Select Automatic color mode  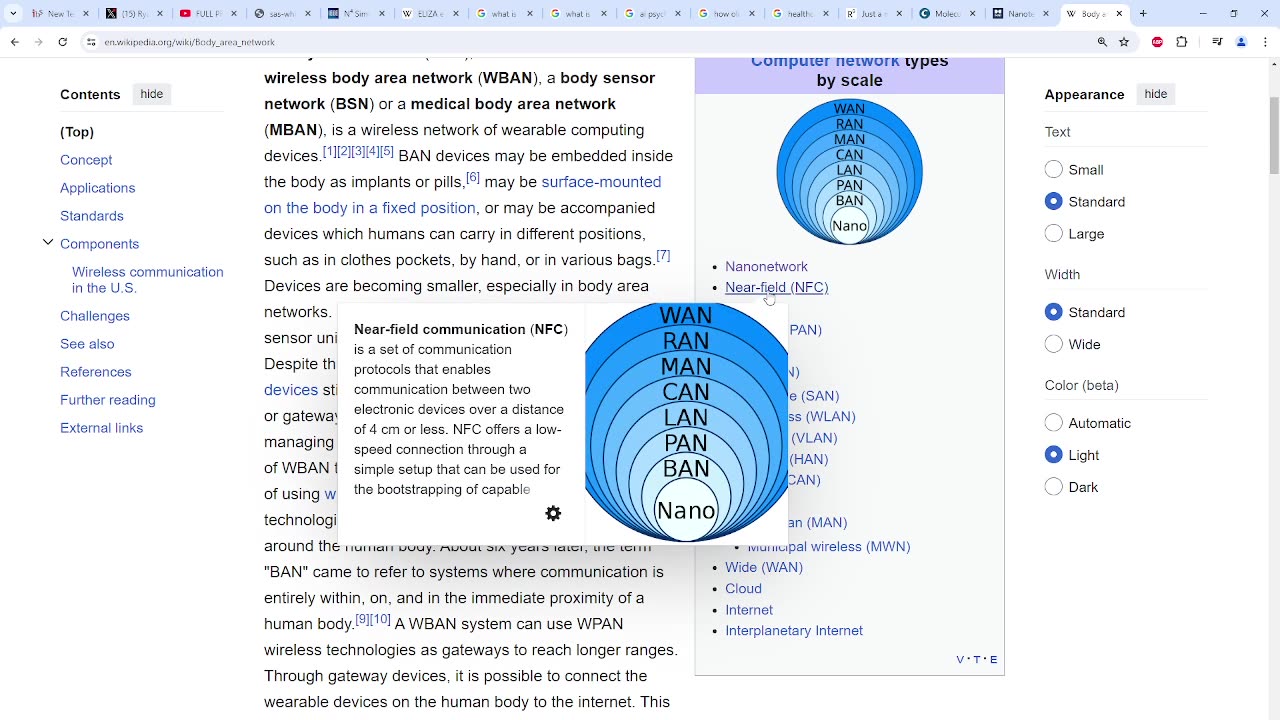(x=1053, y=423)
